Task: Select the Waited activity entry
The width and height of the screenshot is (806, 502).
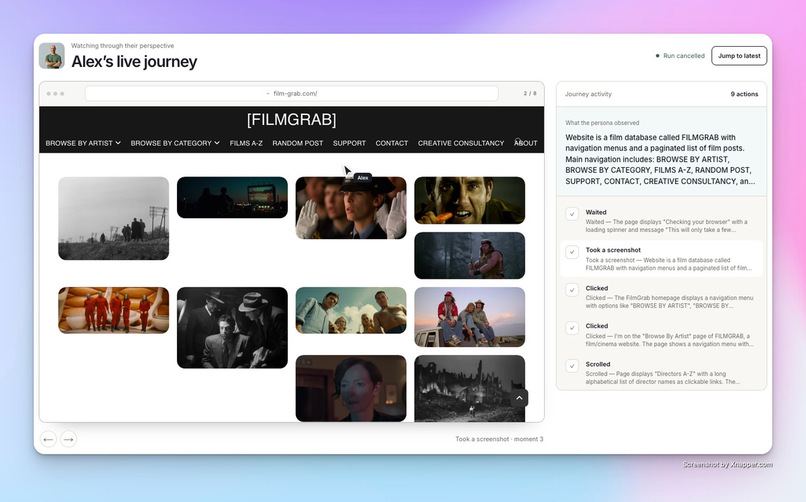Action: pos(661,221)
